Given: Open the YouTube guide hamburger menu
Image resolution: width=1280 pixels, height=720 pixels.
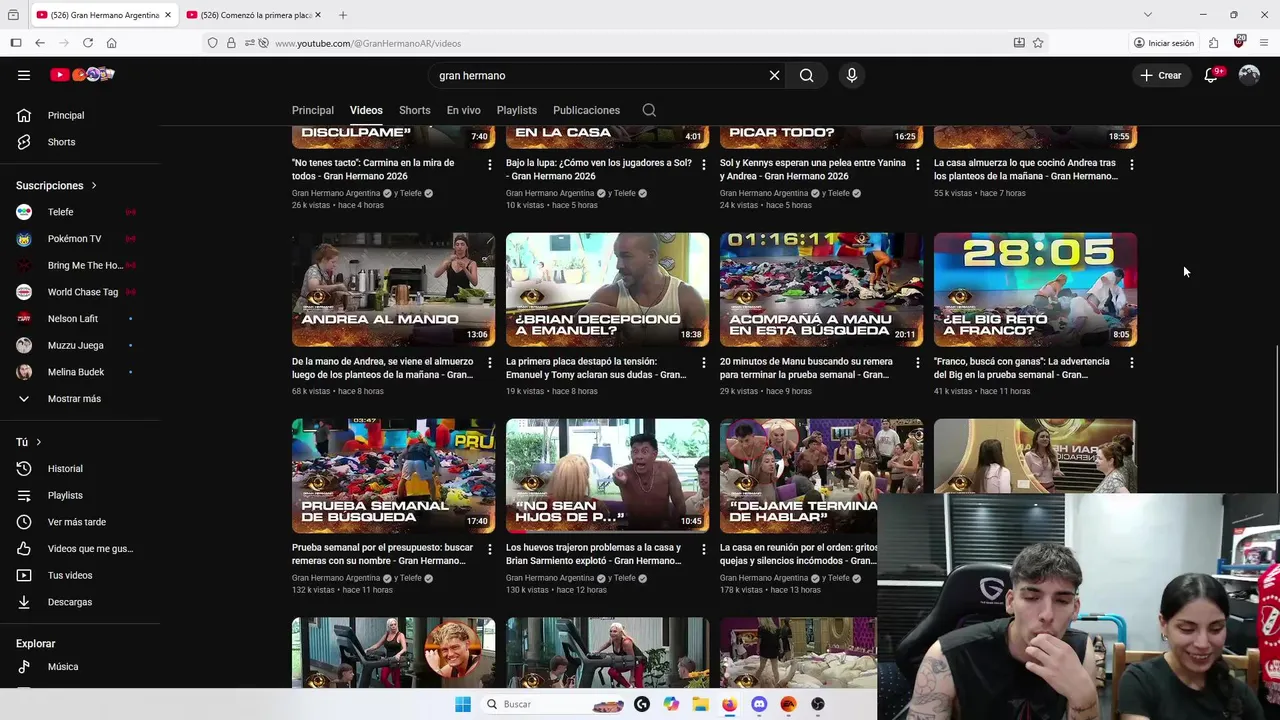Looking at the screenshot, I should (x=24, y=75).
